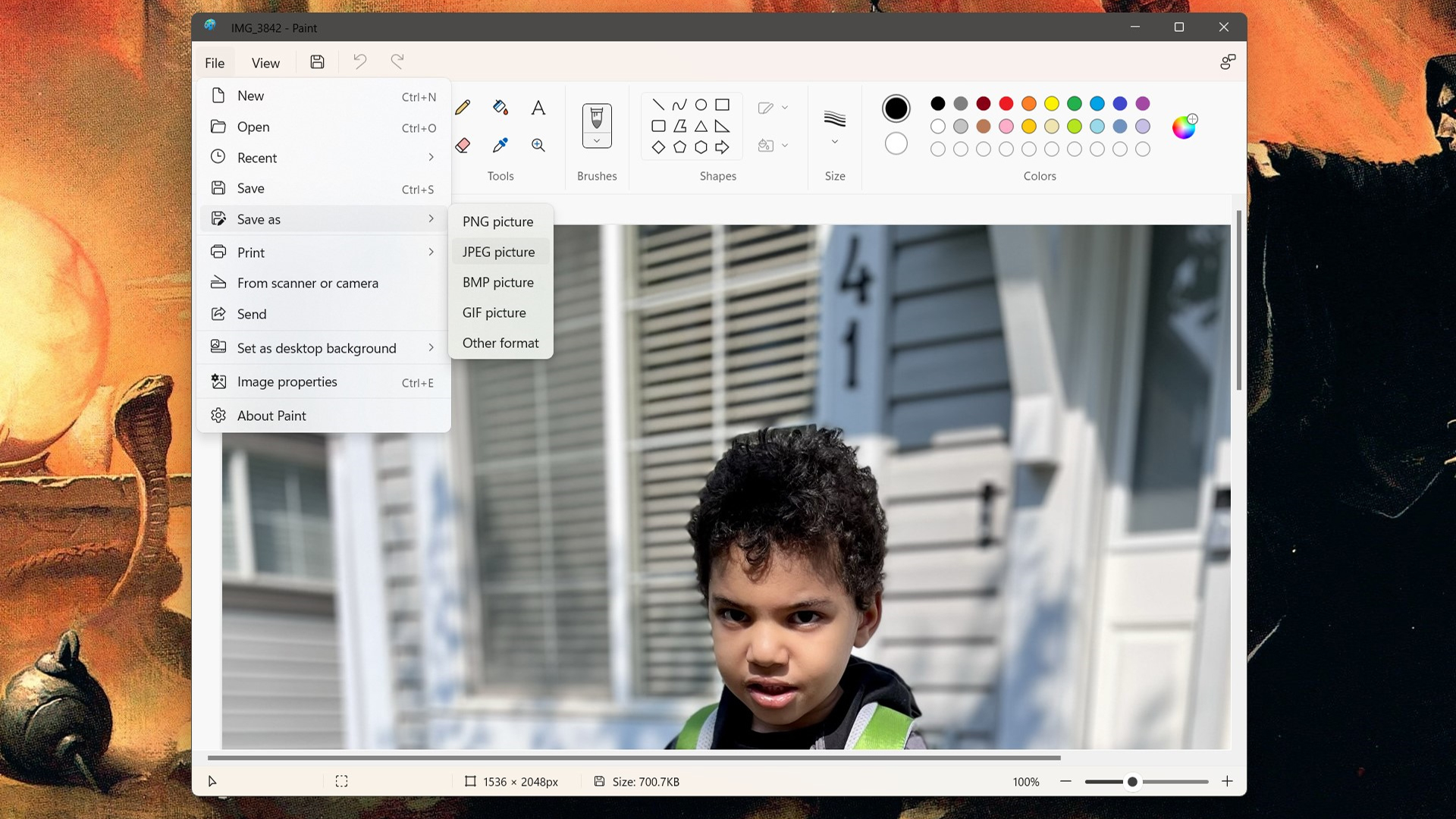
Task: Click the View menu tab
Action: tap(265, 62)
